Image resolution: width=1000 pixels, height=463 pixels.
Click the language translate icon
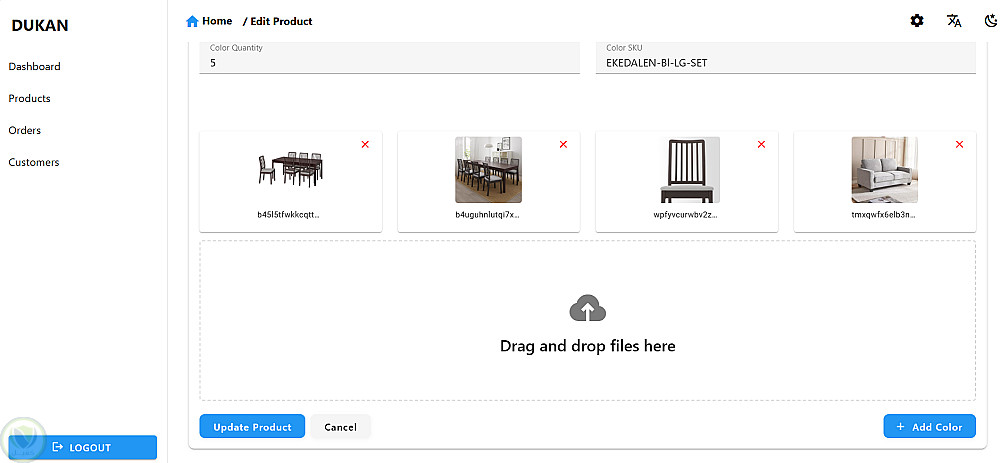pyautogui.click(x=954, y=21)
